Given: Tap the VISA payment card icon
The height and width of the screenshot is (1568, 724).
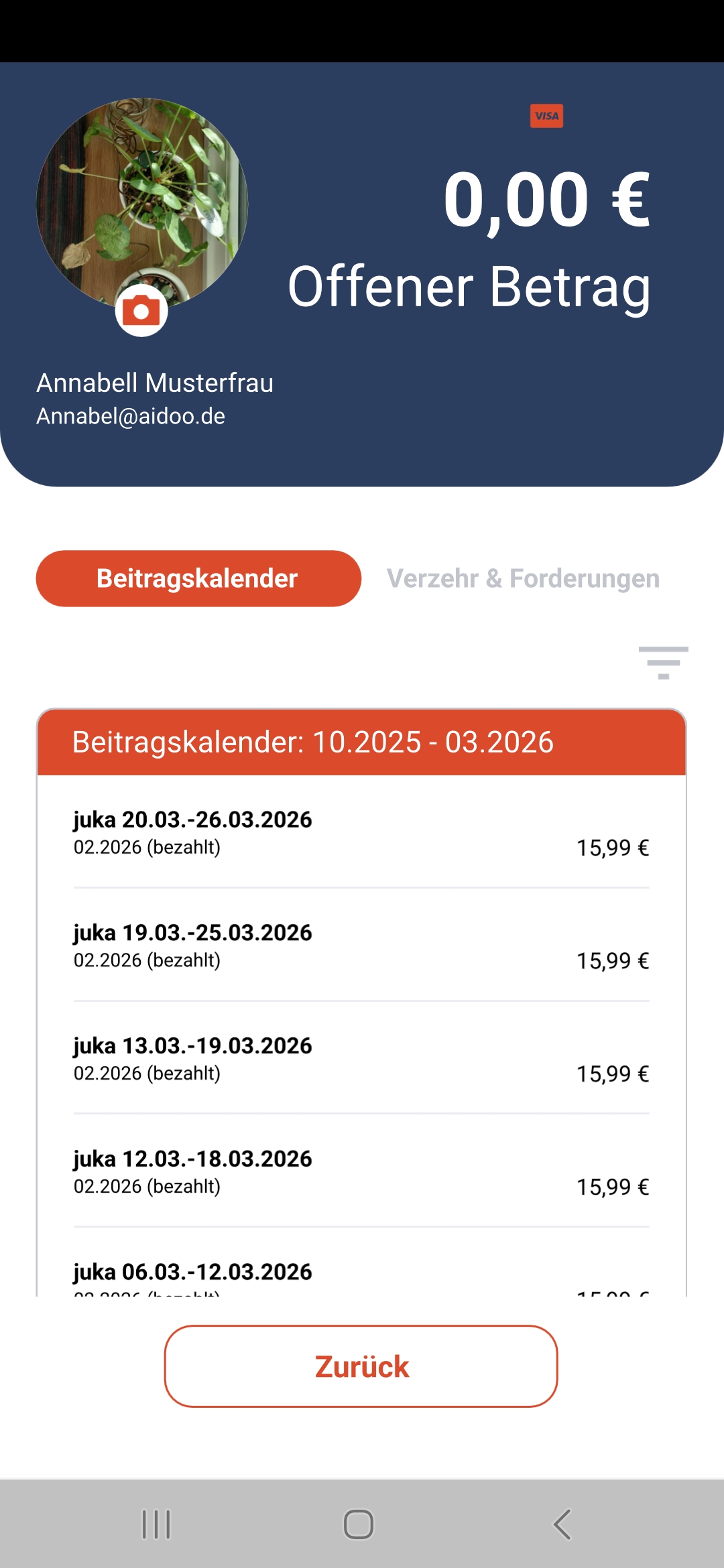Looking at the screenshot, I should click(546, 116).
